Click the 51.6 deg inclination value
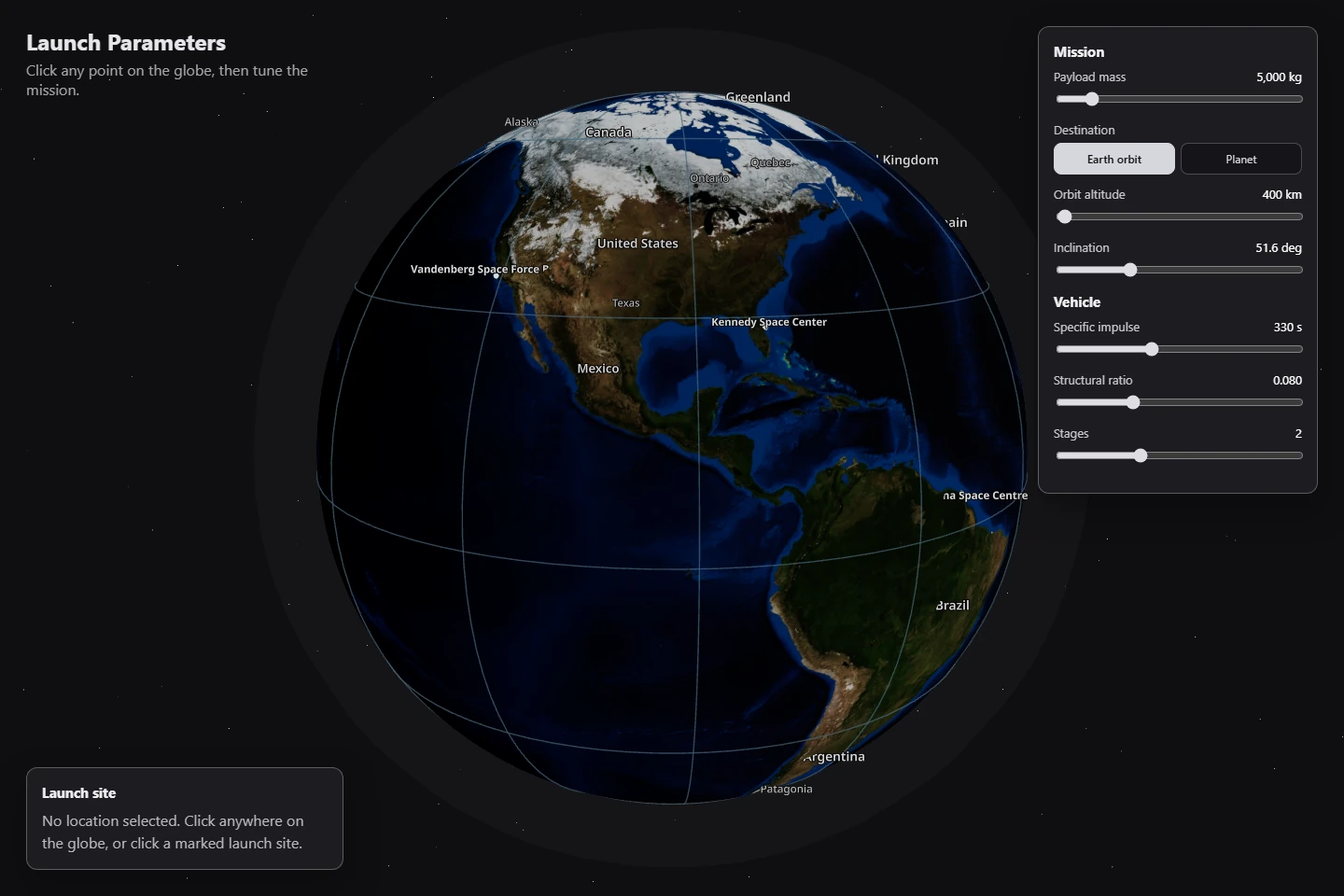The width and height of the screenshot is (1344, 896). tap(1279, 248)
